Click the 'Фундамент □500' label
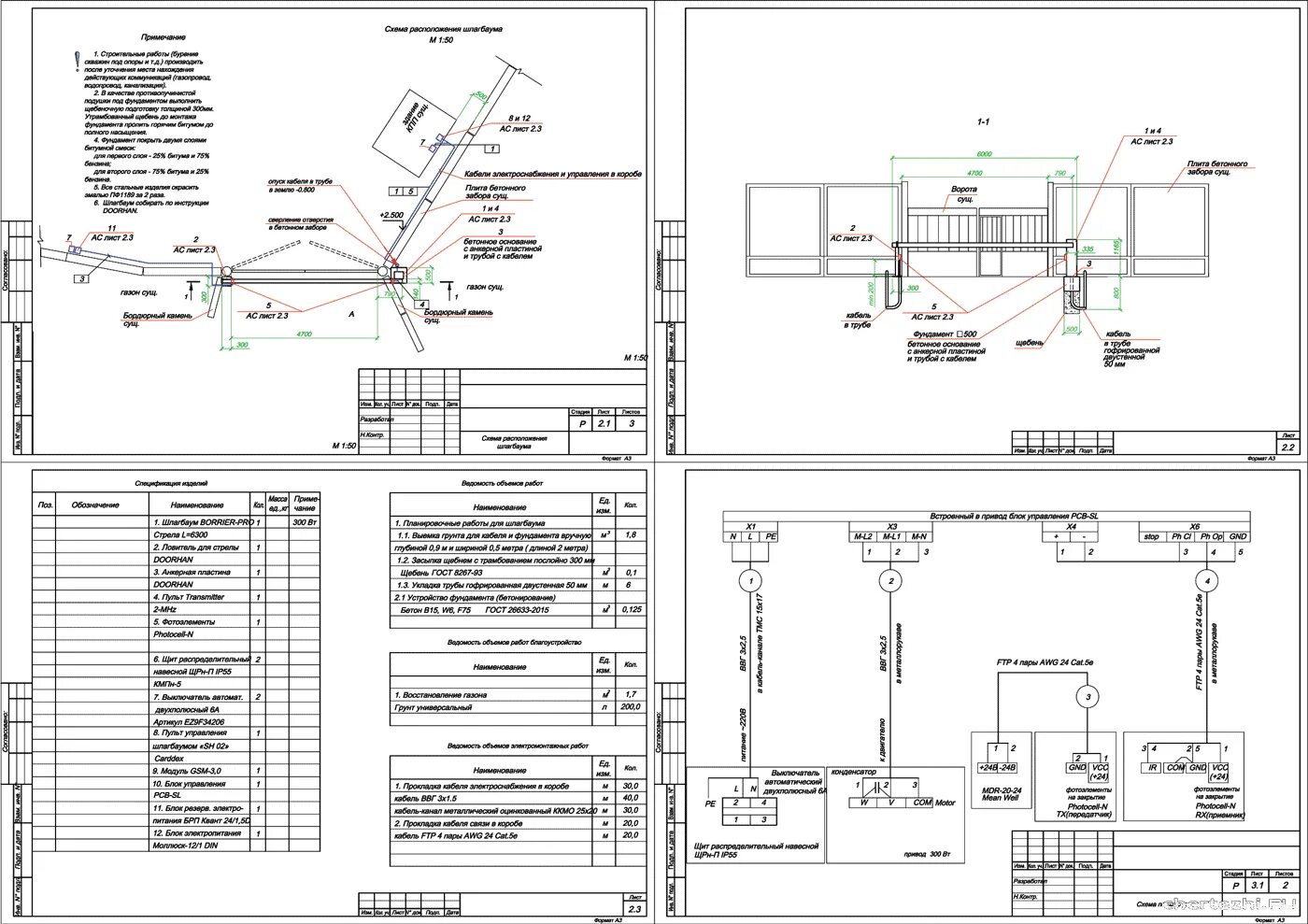The height and width of the screenshot is (924, 1308). pos(945,334)
